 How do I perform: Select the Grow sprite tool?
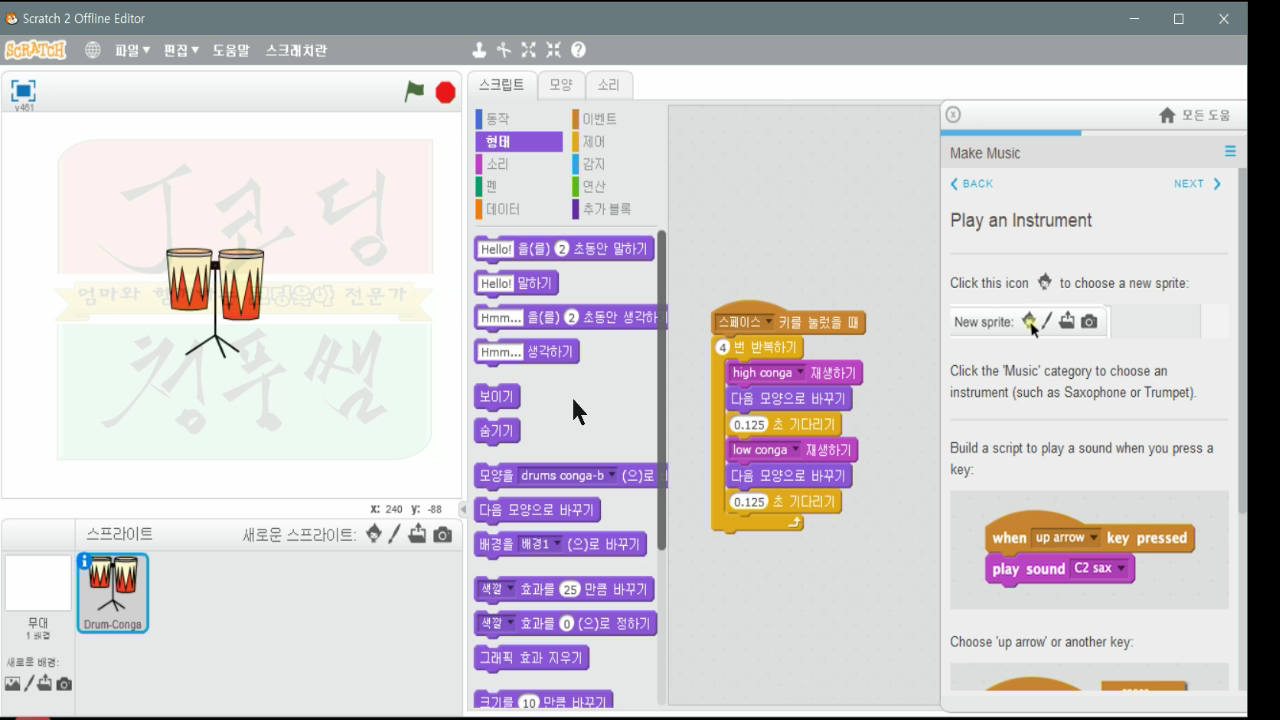point(528,50)
